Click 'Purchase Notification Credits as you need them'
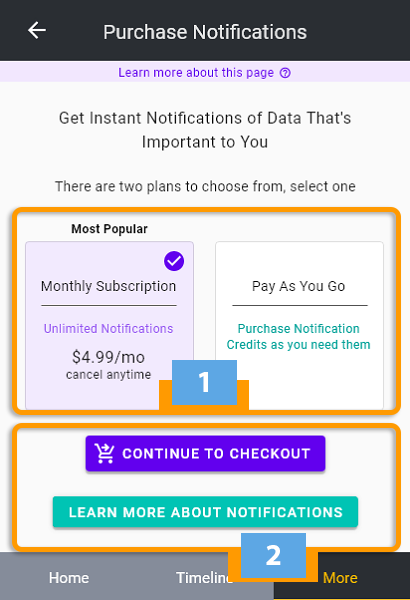 [299, 337]
